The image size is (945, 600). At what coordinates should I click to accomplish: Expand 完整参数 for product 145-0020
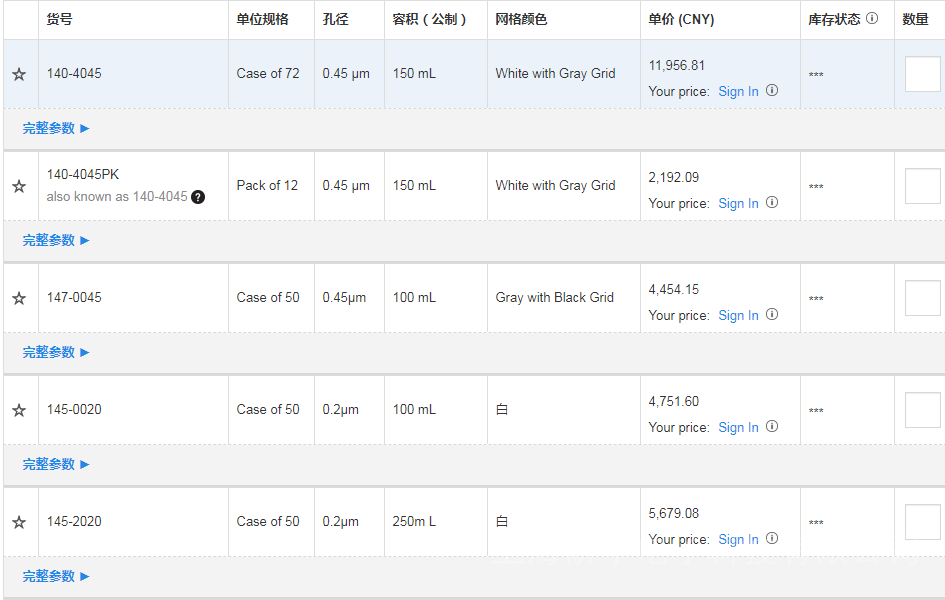(x=56, y=464)
